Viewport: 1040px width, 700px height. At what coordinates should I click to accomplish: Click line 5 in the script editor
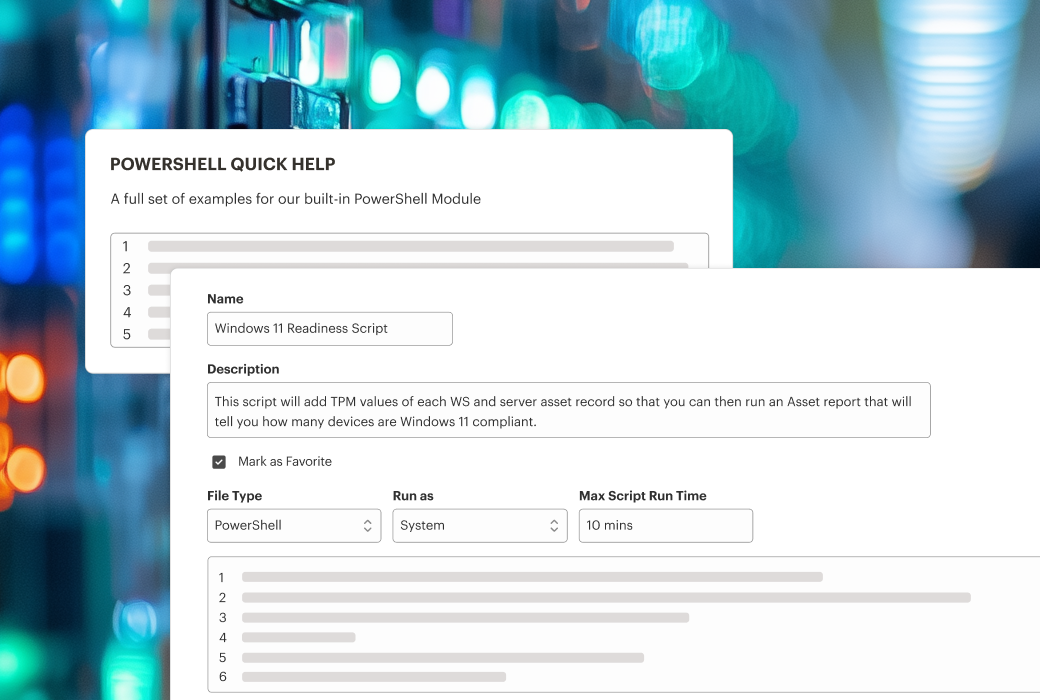(442, 658)
